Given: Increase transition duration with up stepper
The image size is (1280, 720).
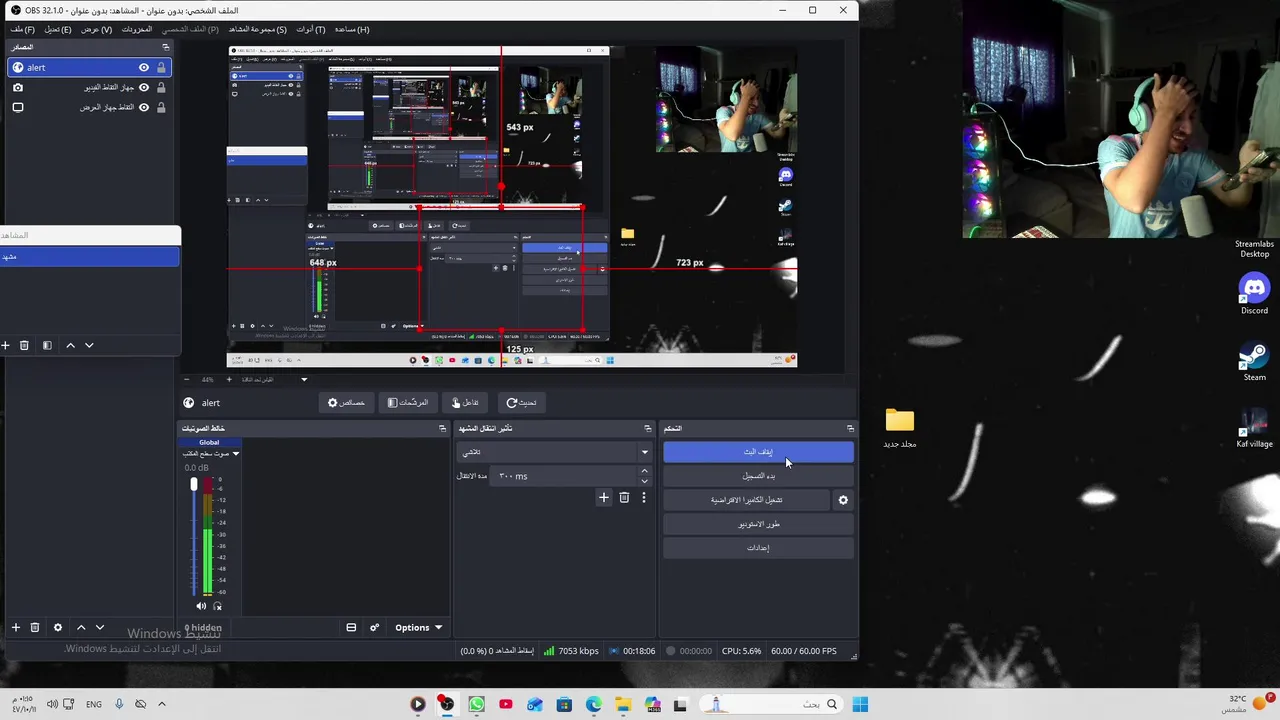Looking at the screenshot, I should 644,471.
